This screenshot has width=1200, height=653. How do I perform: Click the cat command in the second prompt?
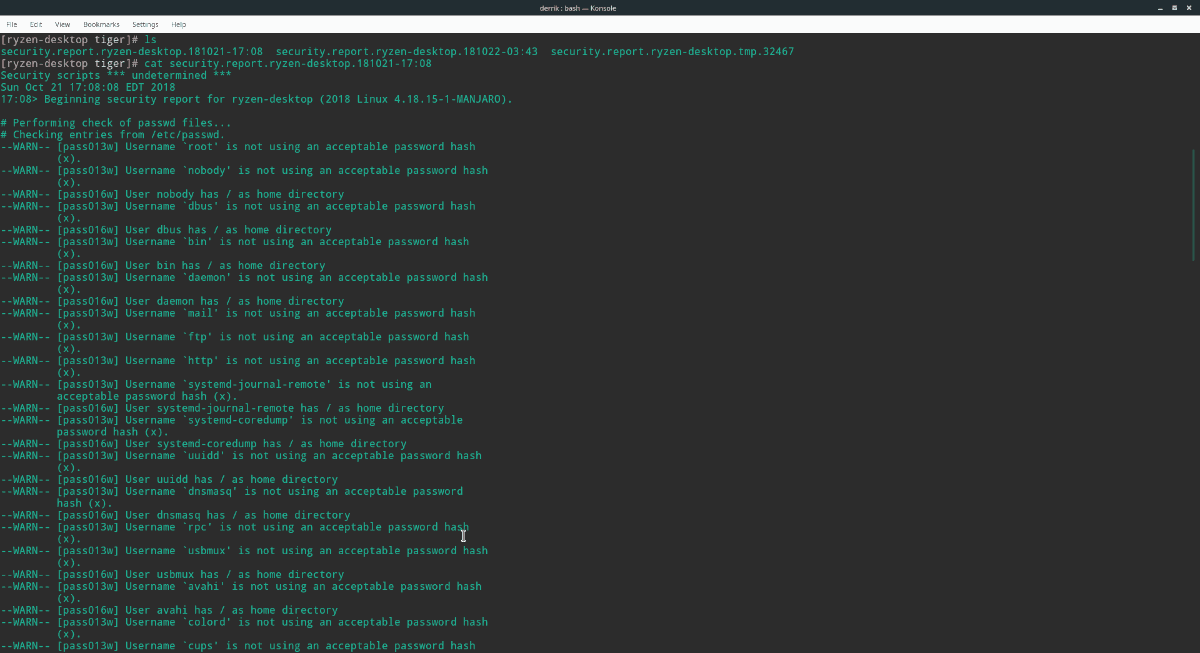point(156,63)
